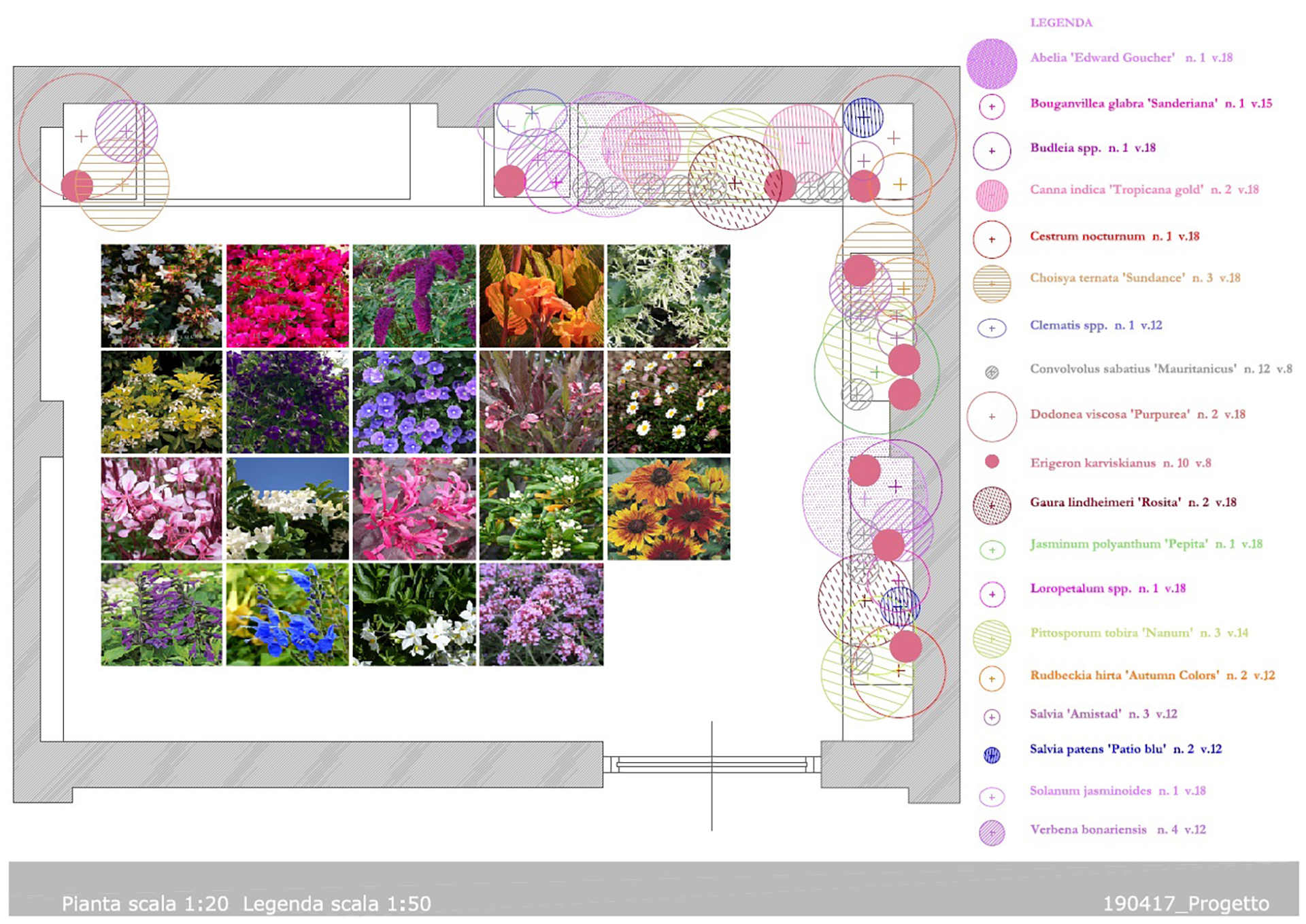Viewport: 1306px width, 924px height.
Task: Select the "Erigeron karviskianus" label text
Action: coord(1092,463)
